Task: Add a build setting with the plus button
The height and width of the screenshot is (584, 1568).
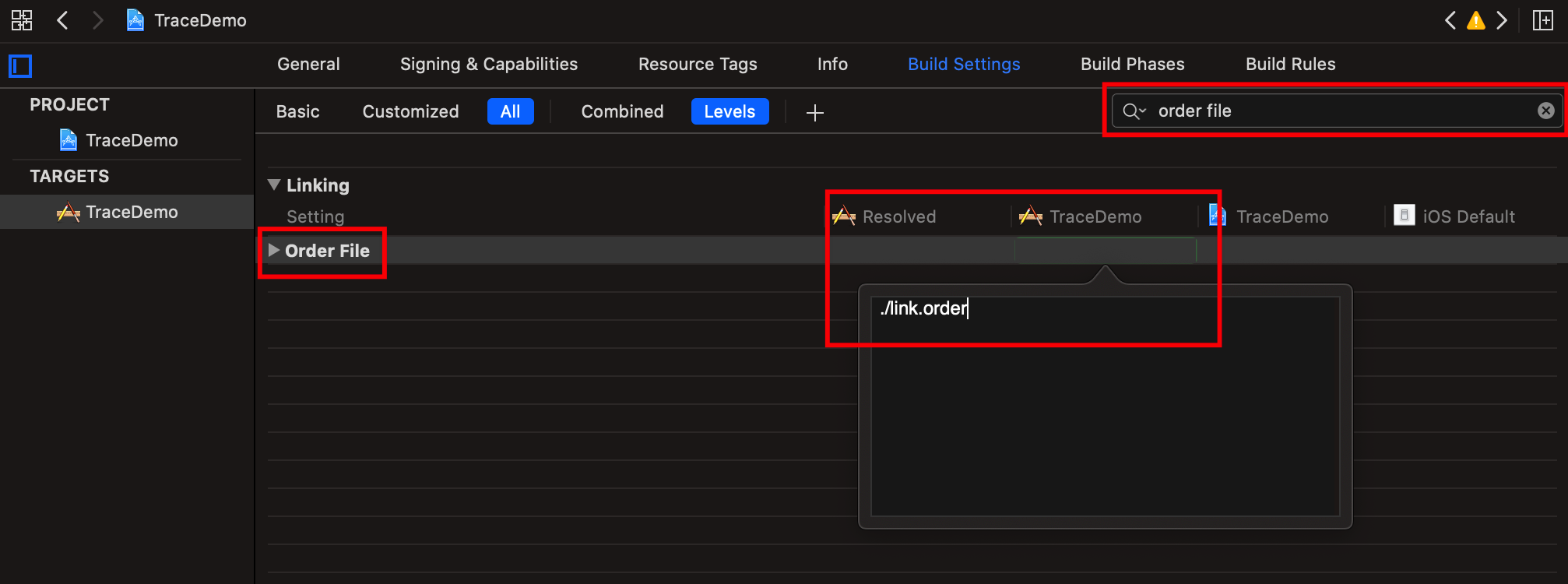Action: pyautogui.click(x=815, y=113)
